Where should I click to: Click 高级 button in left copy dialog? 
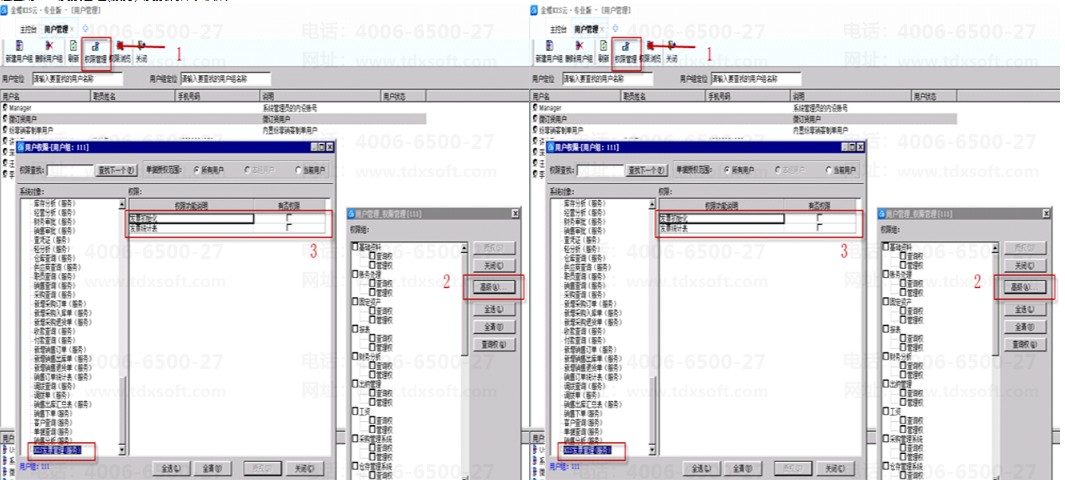[493, 287]
